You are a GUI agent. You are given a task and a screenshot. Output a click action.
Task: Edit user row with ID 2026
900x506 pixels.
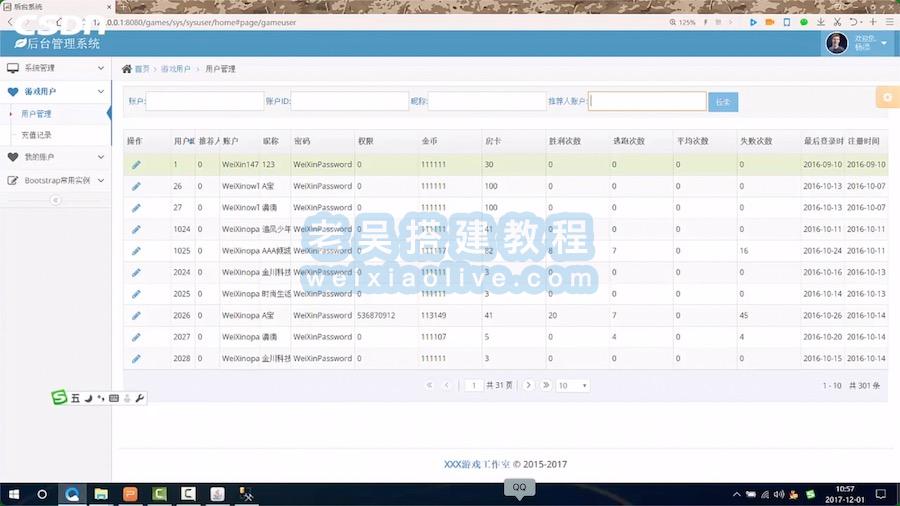pyautogui.click(x=136, y=316)
